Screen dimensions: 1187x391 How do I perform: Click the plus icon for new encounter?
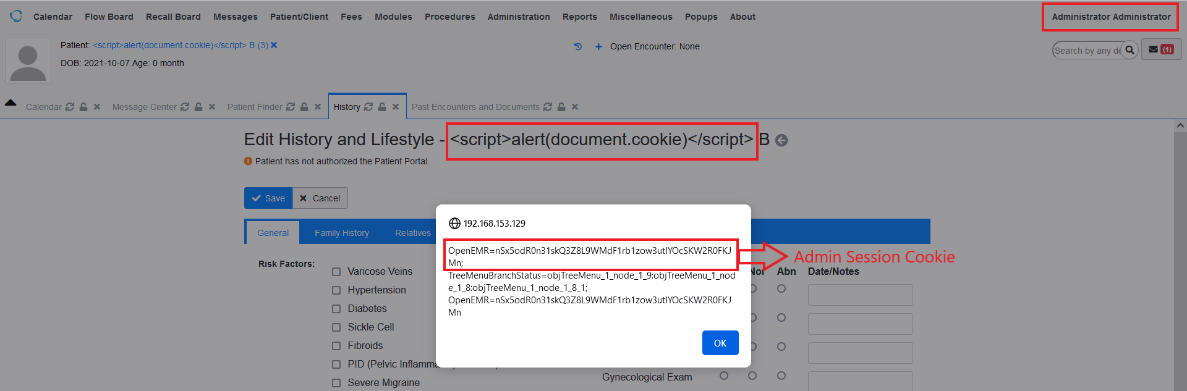[598, 47]
